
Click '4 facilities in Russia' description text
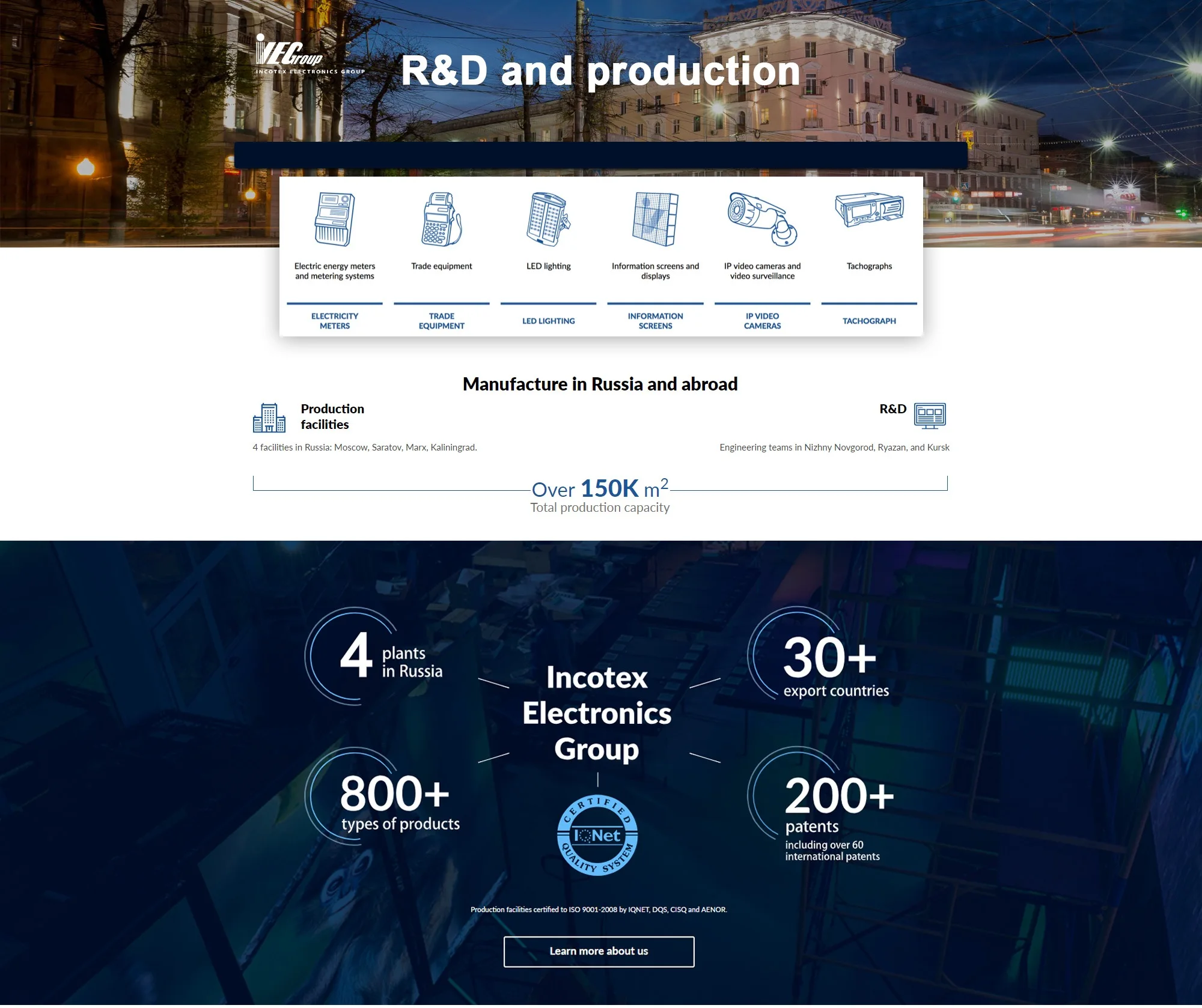pos(364,448)
